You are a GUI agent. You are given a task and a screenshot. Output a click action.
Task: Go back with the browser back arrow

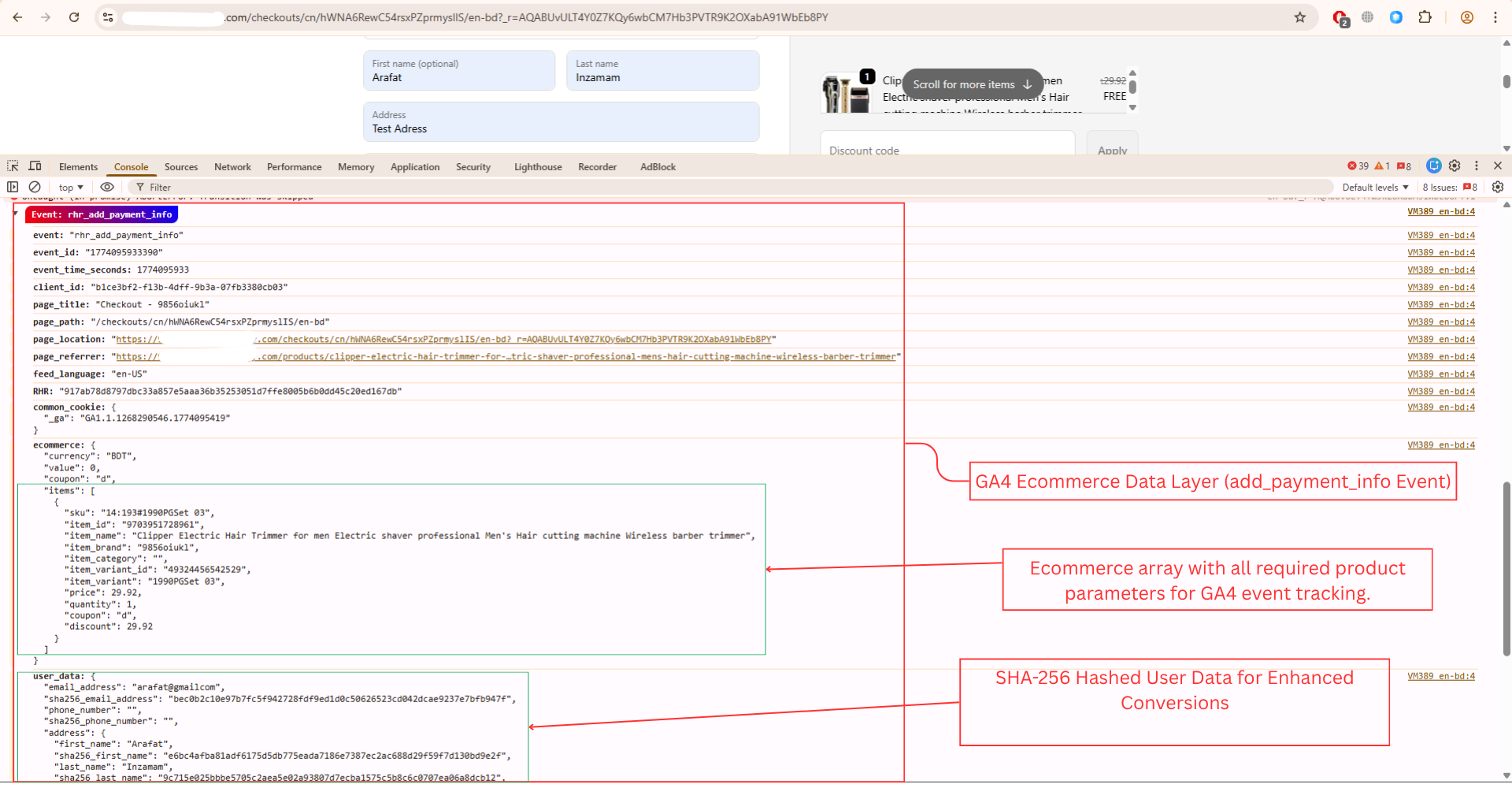(x=17, y=17)
